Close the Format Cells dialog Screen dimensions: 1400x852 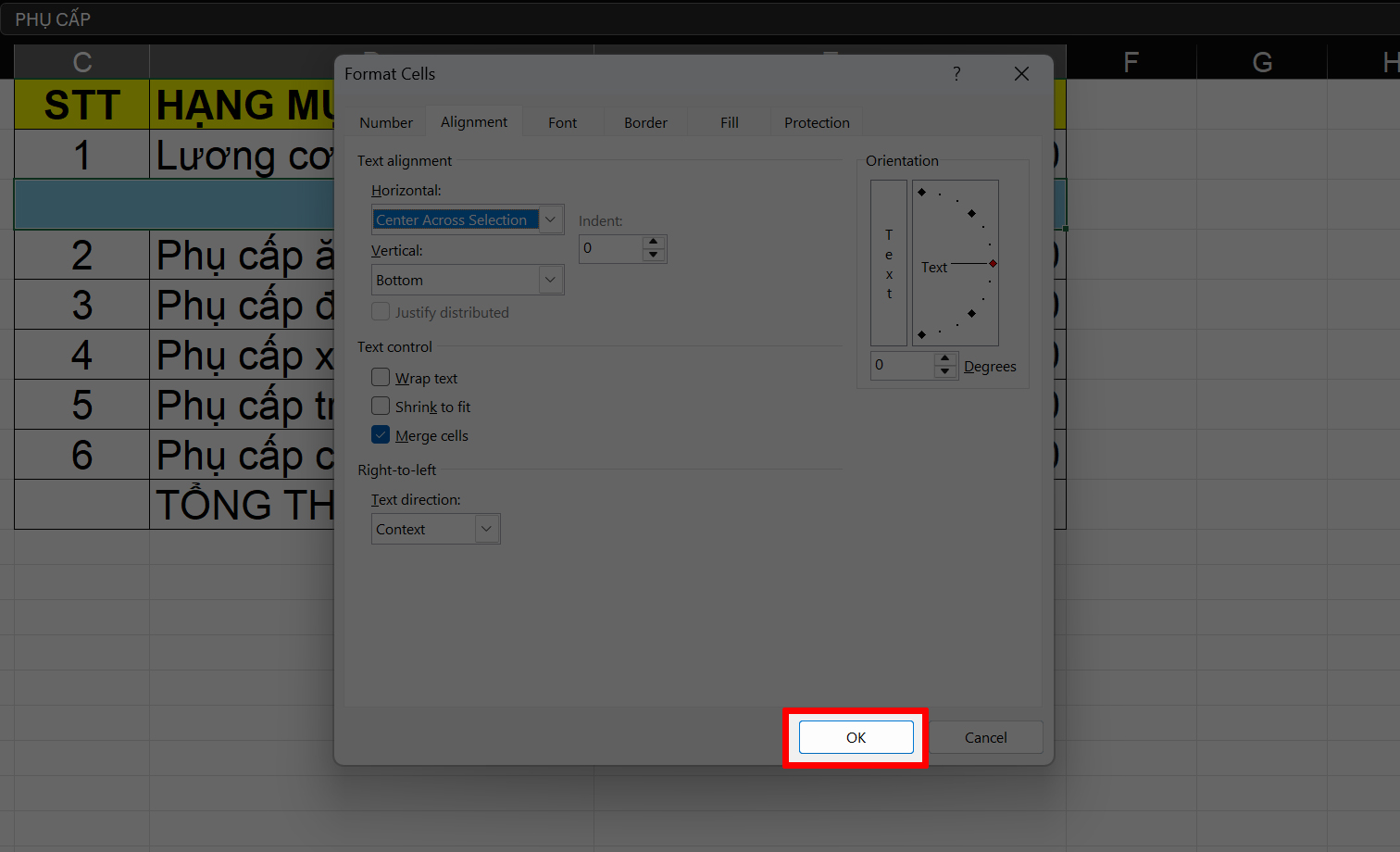[1021, 74]
